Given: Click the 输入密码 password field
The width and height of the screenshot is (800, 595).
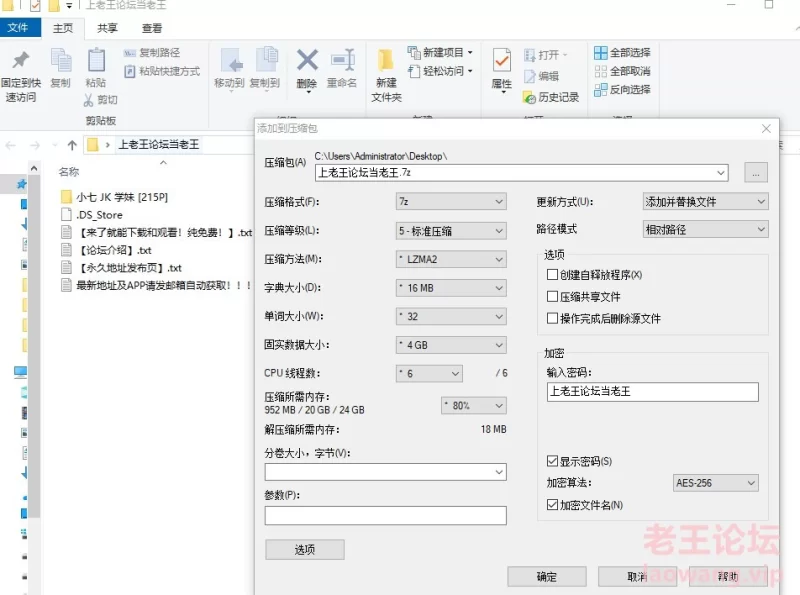Looking at the screenshot, I should point(651,392).
